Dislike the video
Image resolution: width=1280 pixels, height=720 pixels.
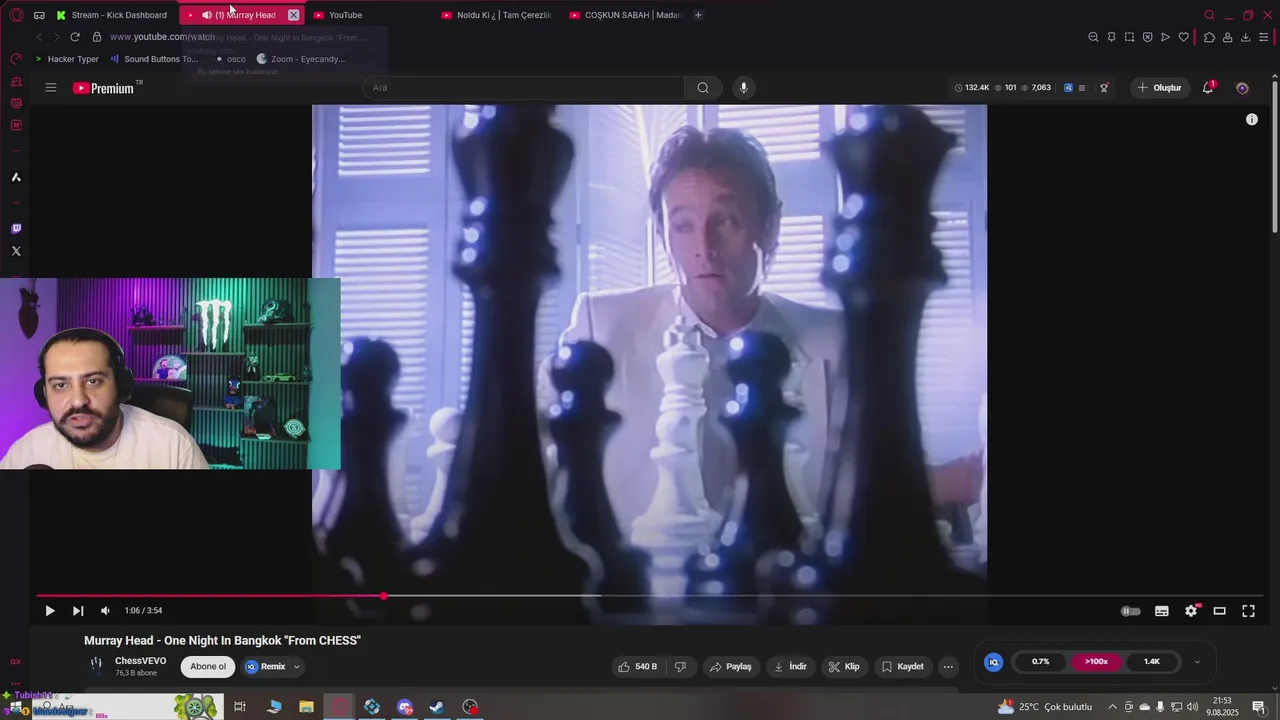point(681,667)
